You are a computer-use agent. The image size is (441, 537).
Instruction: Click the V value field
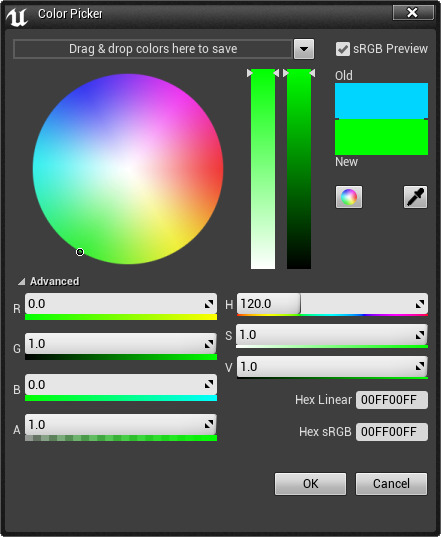click(x=332, y=366)
